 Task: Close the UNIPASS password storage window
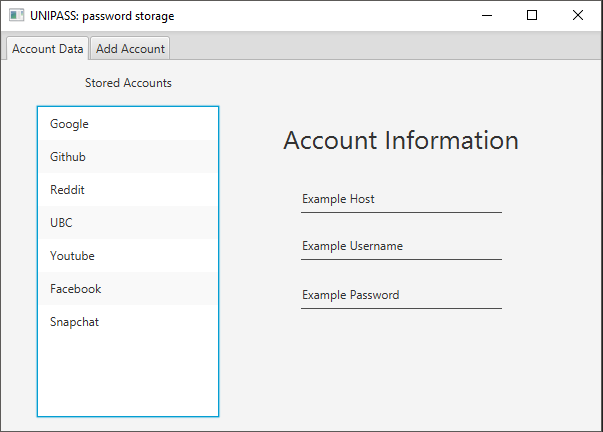pos(578,15)
